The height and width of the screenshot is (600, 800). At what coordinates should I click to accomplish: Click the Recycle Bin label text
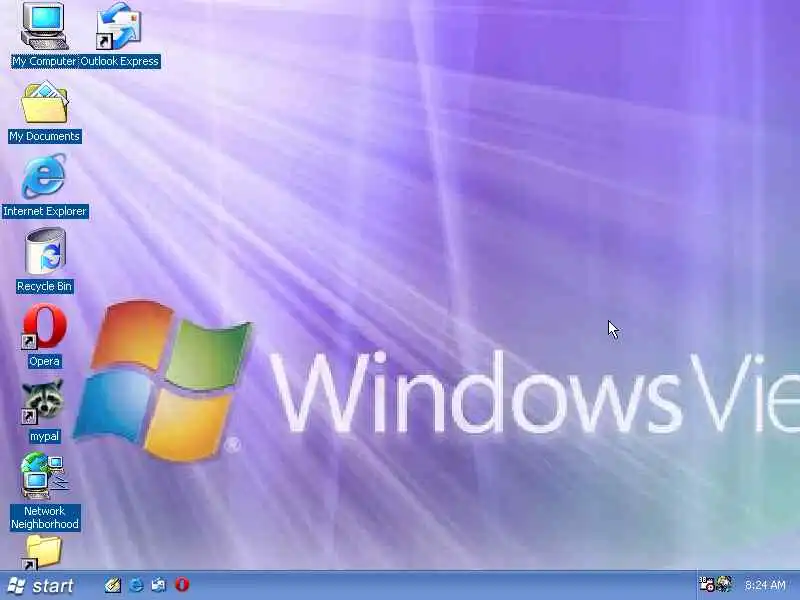[44, 286]
